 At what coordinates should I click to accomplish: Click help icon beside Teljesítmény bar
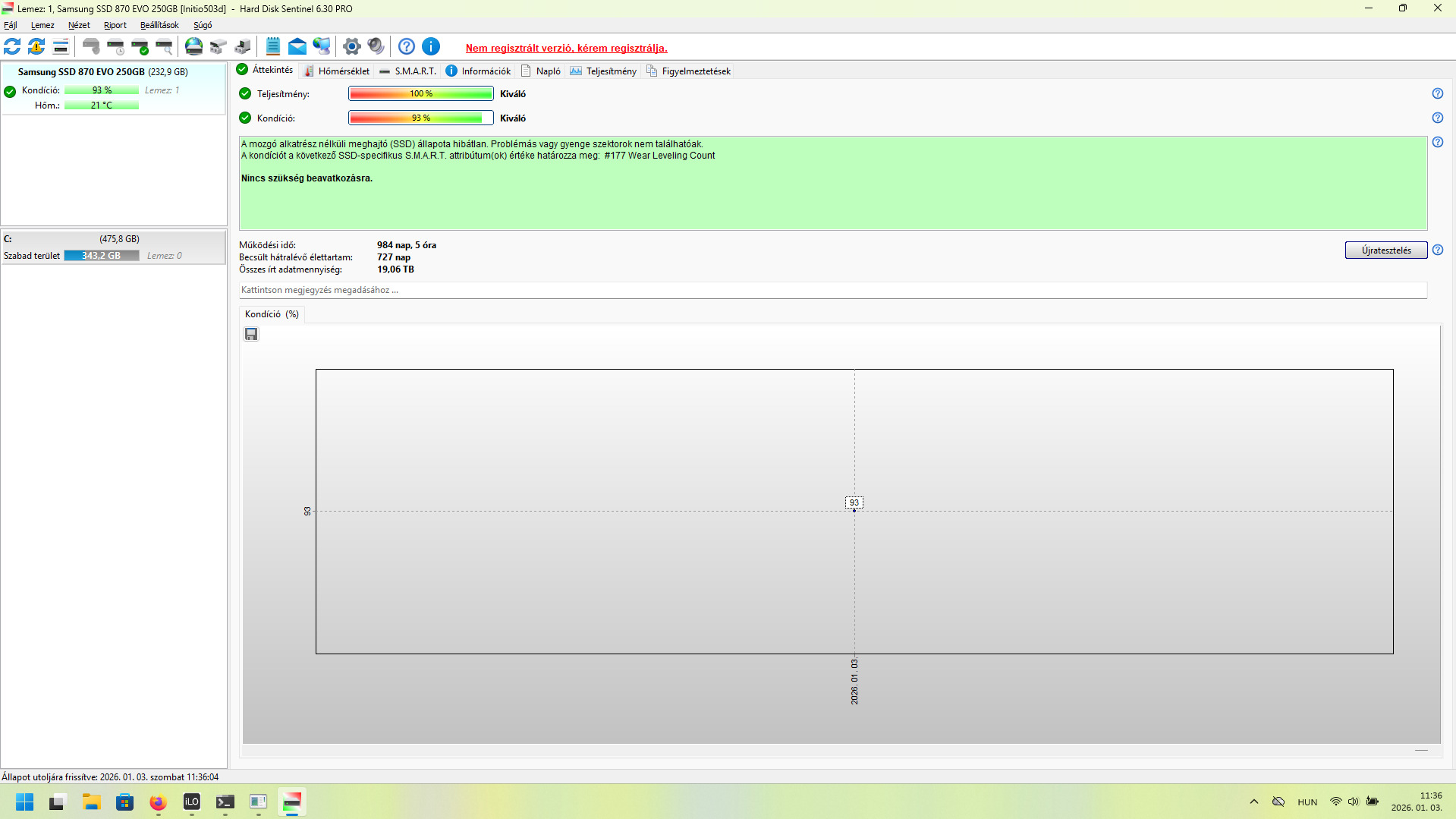1438,93
